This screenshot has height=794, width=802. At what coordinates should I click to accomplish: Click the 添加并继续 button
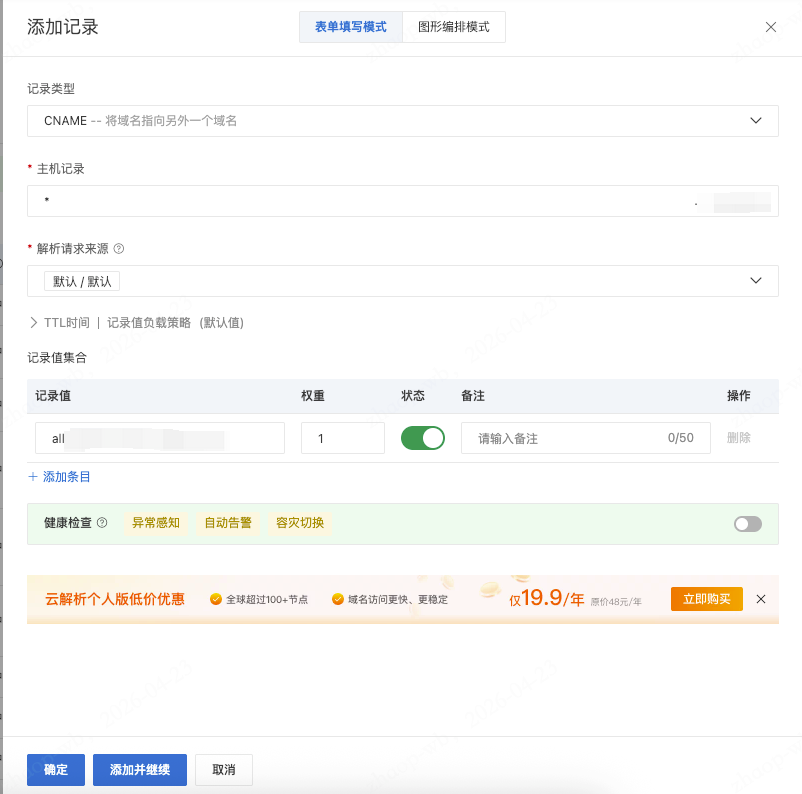click(140, 770)
